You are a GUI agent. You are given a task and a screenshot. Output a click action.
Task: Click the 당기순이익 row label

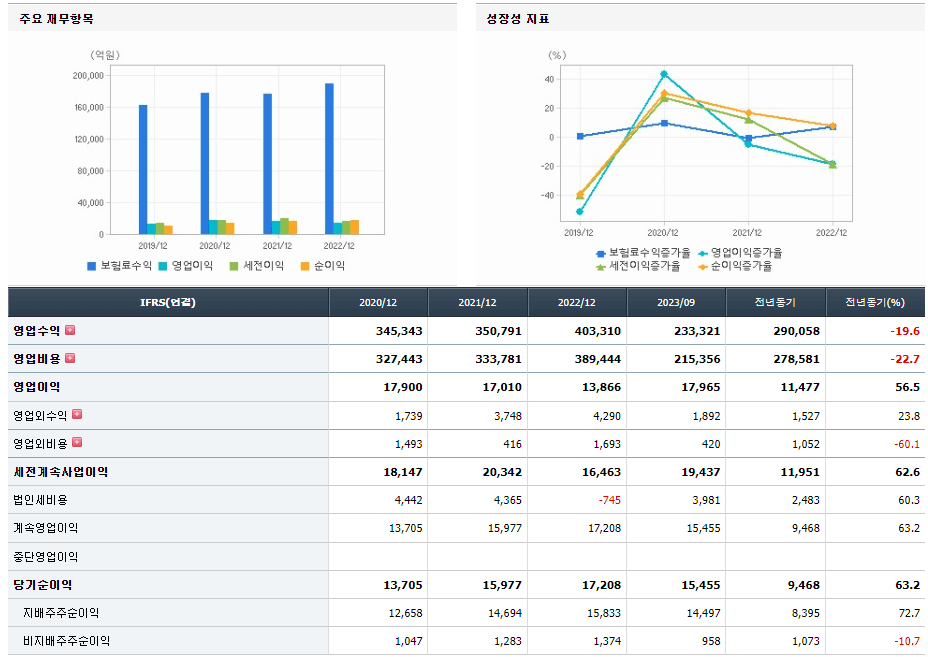click(x=43, y=585)
